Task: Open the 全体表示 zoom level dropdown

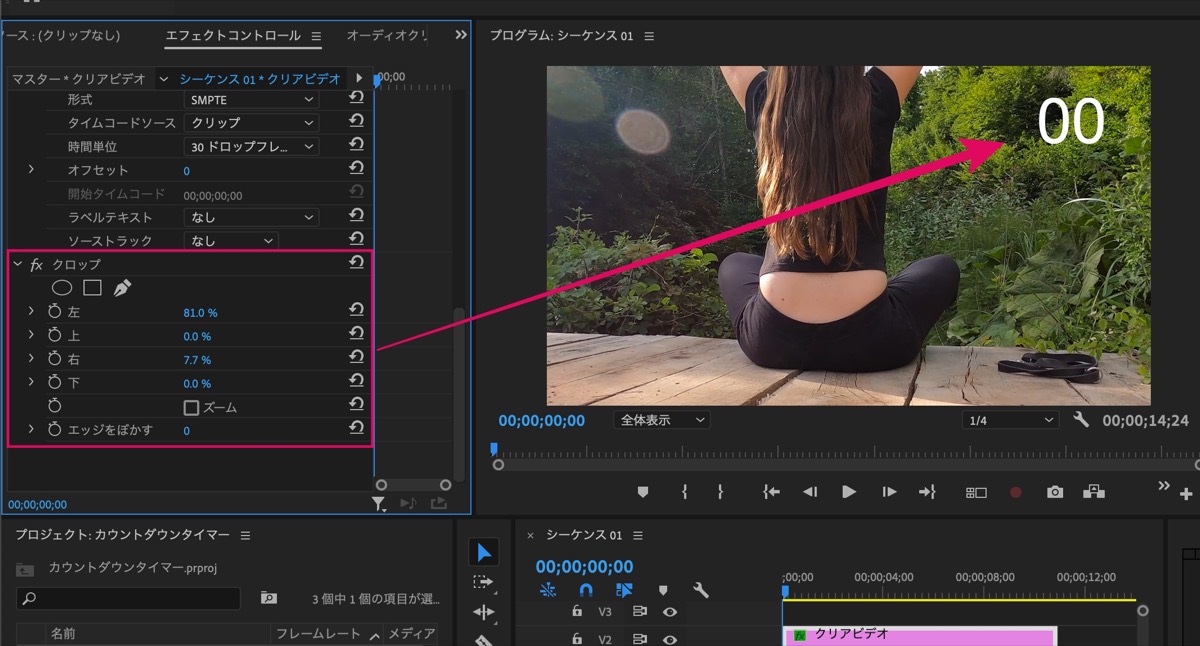Action: pyautogui.click(x=662, y=420)
